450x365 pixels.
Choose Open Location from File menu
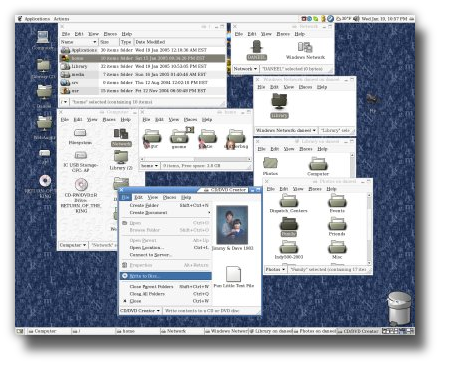point(166,248)
